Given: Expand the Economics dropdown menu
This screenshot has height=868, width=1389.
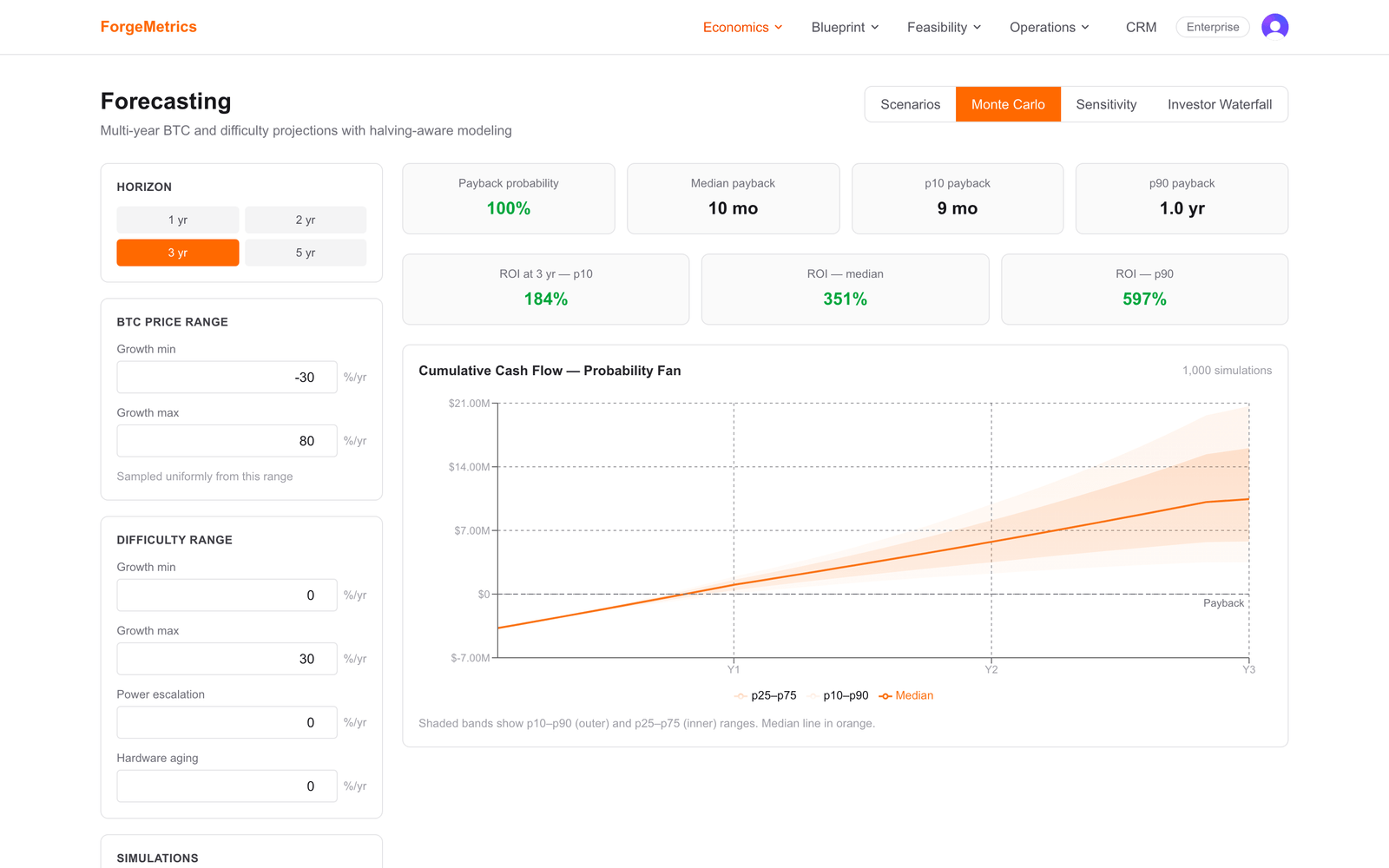Looking at the screenshot, I should coord(743,27).
